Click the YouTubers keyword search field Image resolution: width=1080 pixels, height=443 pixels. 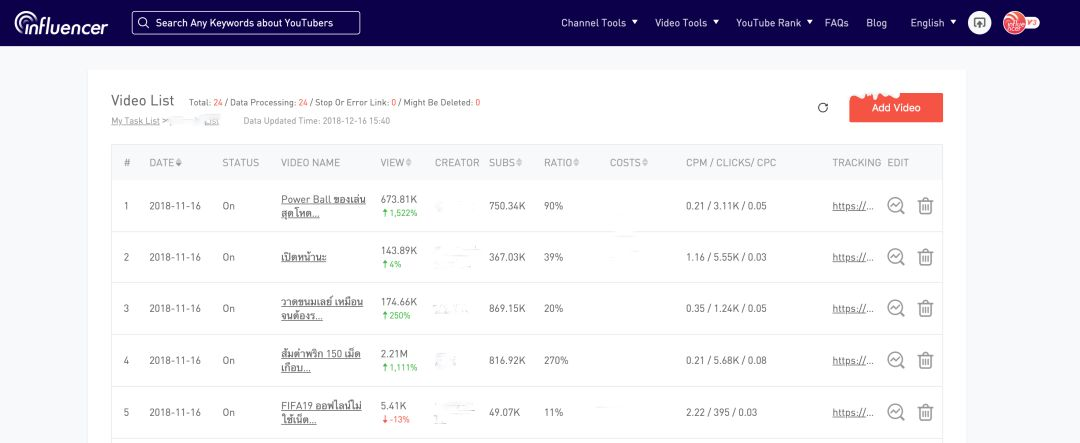[246, 23]
